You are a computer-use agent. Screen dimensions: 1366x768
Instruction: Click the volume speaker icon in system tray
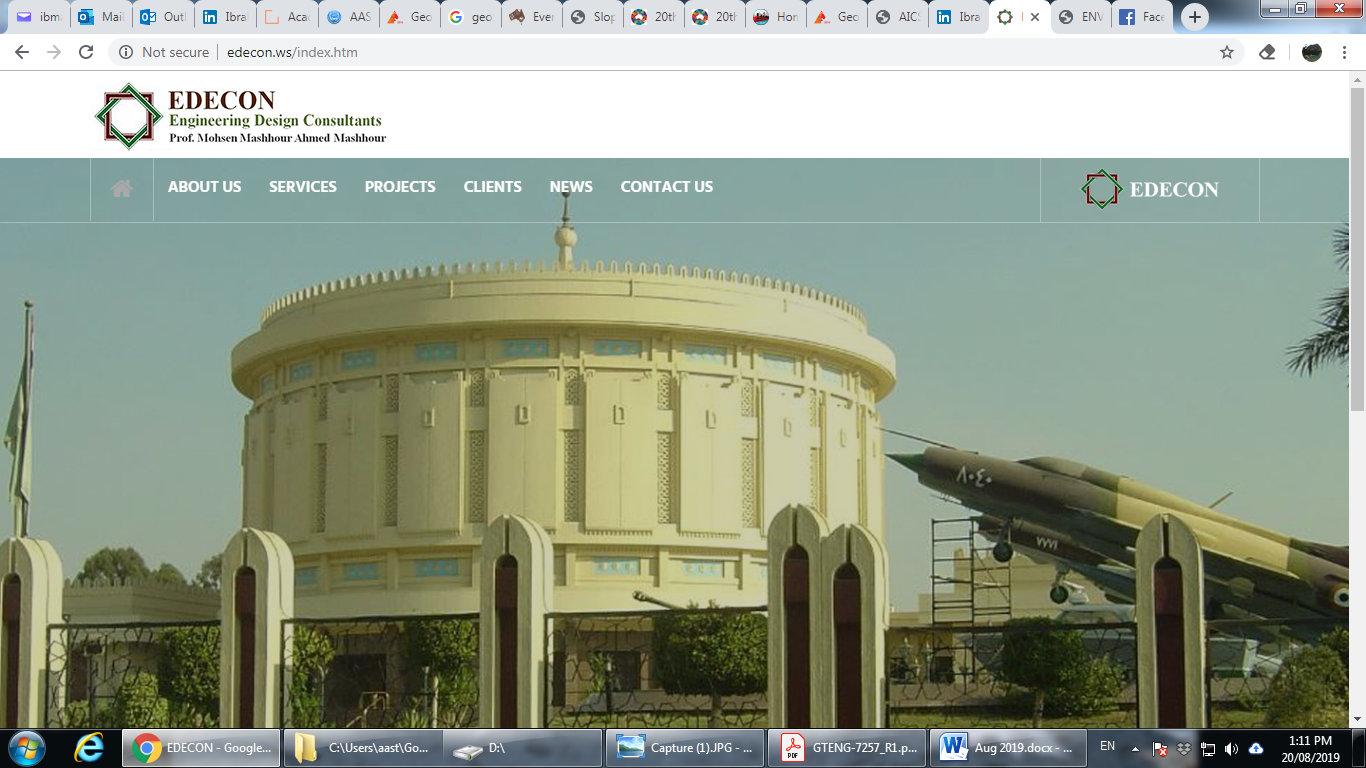(1231, 748)
